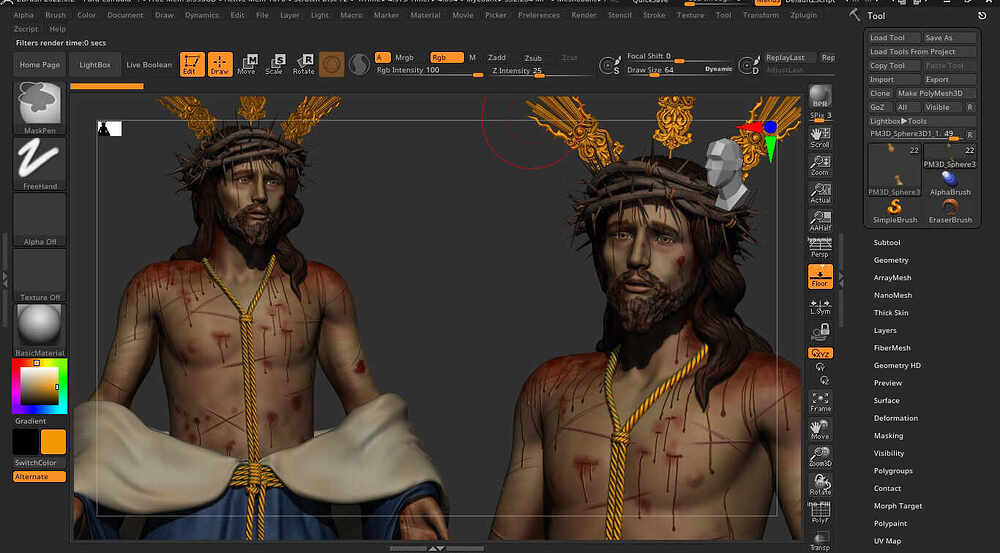The width and height of the screenshot is (1000, 553).
Task: Open the Material menu
Action: [x=425, y=15]
